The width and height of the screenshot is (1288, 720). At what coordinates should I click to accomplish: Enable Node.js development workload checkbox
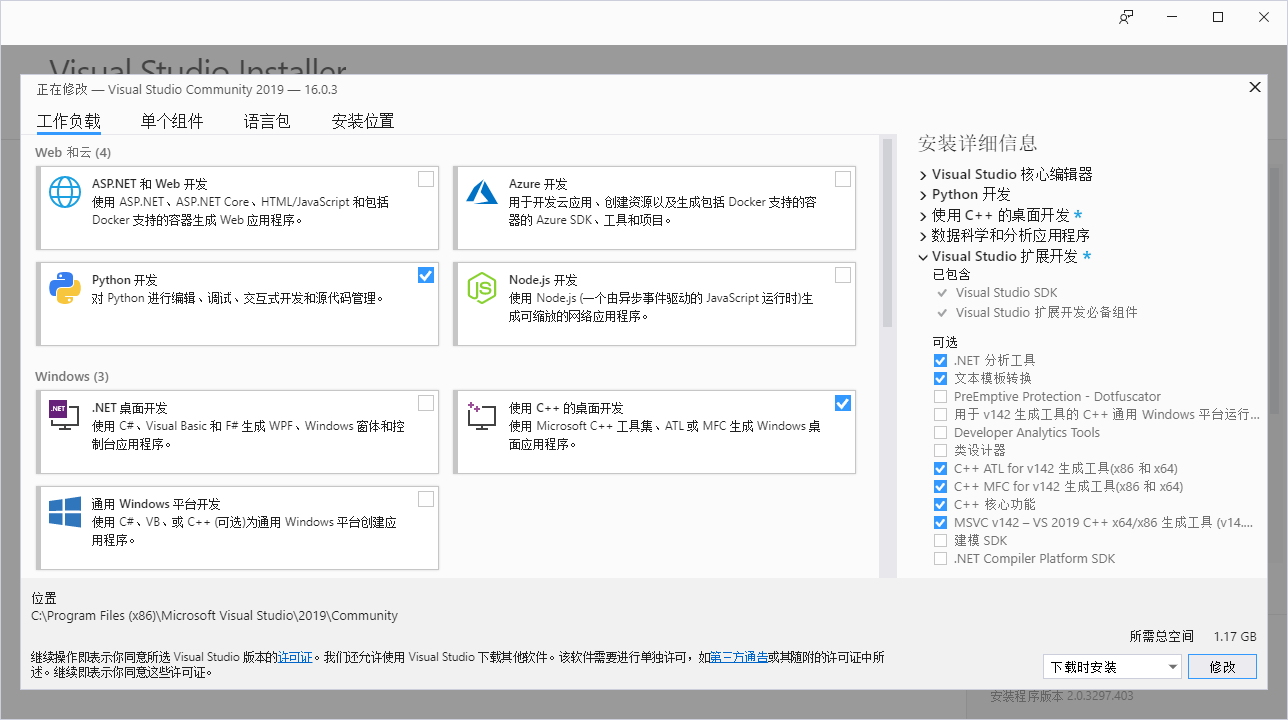pos(843,275)
